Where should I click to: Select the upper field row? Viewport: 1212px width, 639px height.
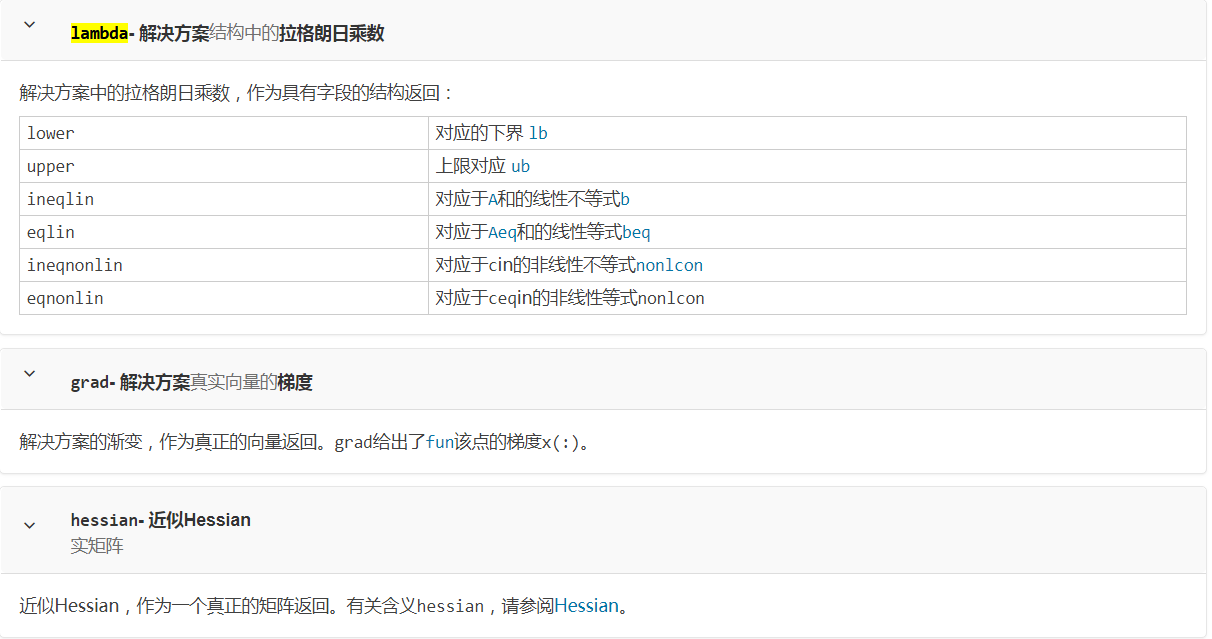pyautogui.click(x=50, y=165)
